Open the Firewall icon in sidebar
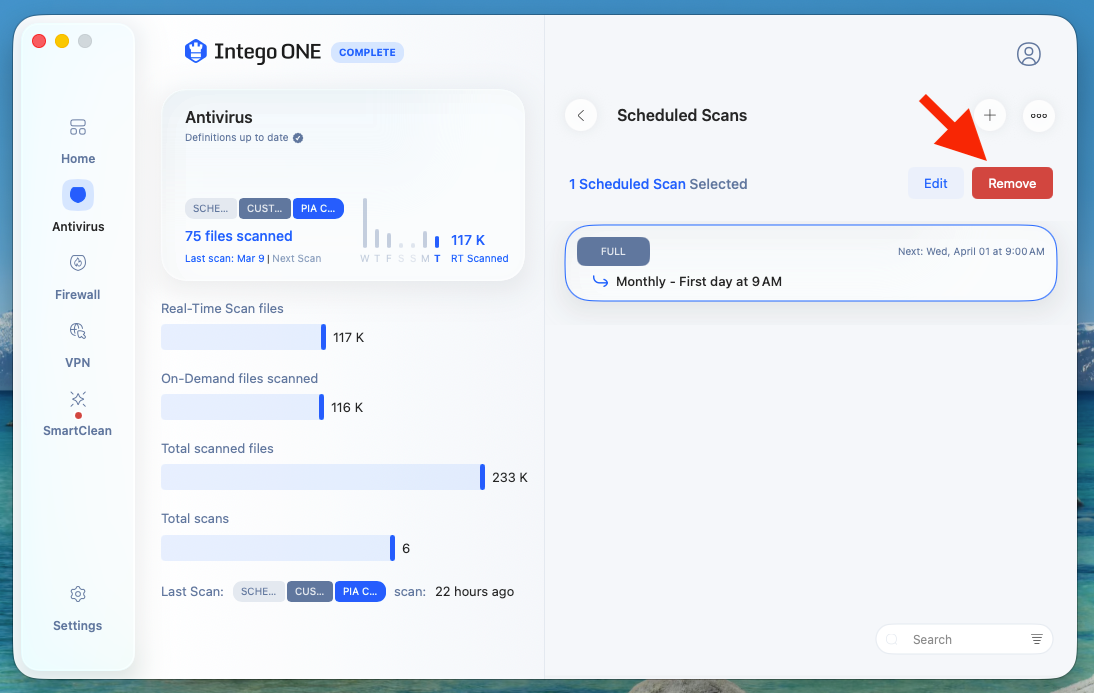This screenshot has height=693, width=1094. 77,262
